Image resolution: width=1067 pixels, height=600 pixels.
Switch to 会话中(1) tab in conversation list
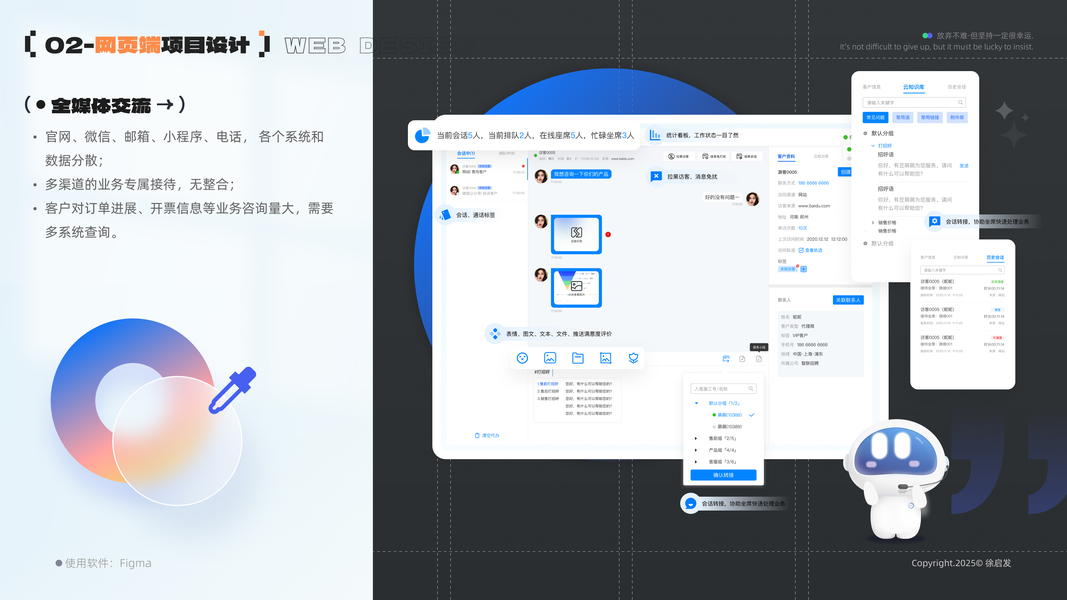pyautogui.click(x=465, y=154)
